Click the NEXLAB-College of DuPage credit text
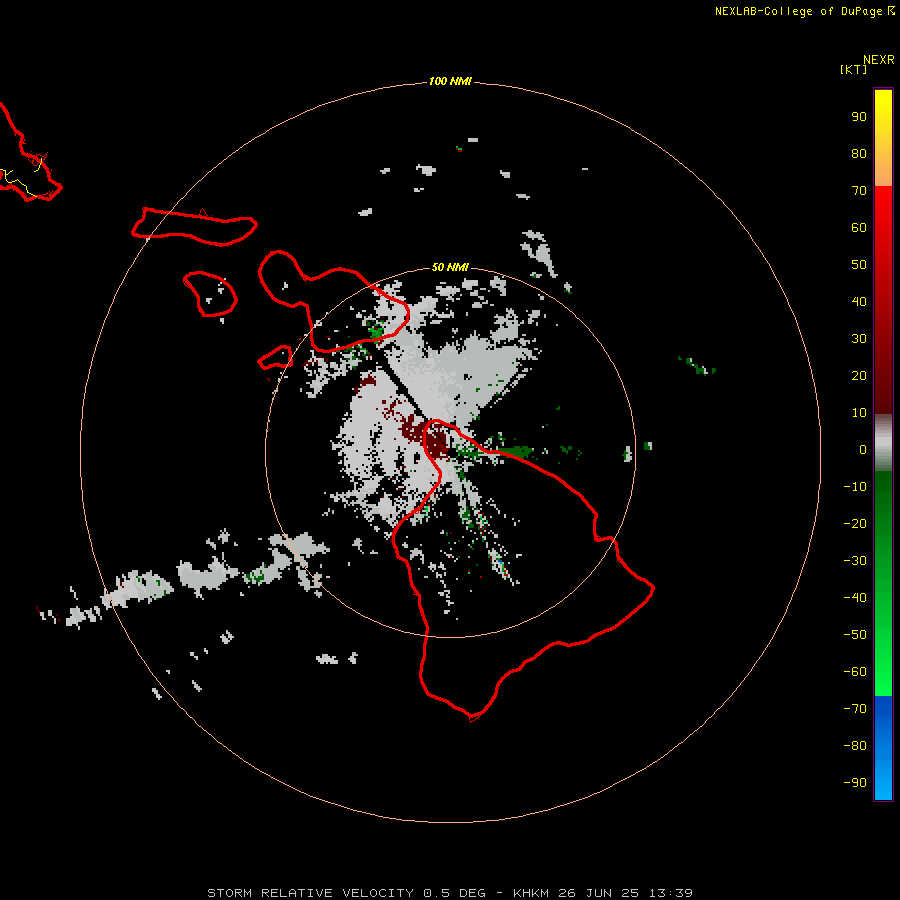The height and width of the screenshot is (900, 900). (x=798, y=11)
